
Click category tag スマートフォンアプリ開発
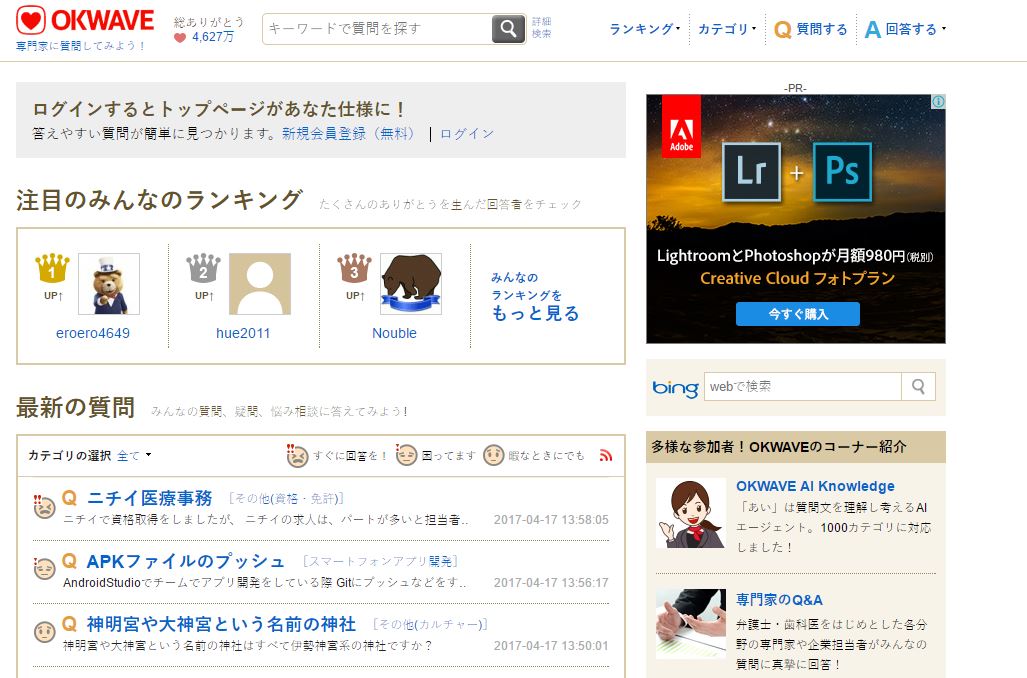pos(381,561)
